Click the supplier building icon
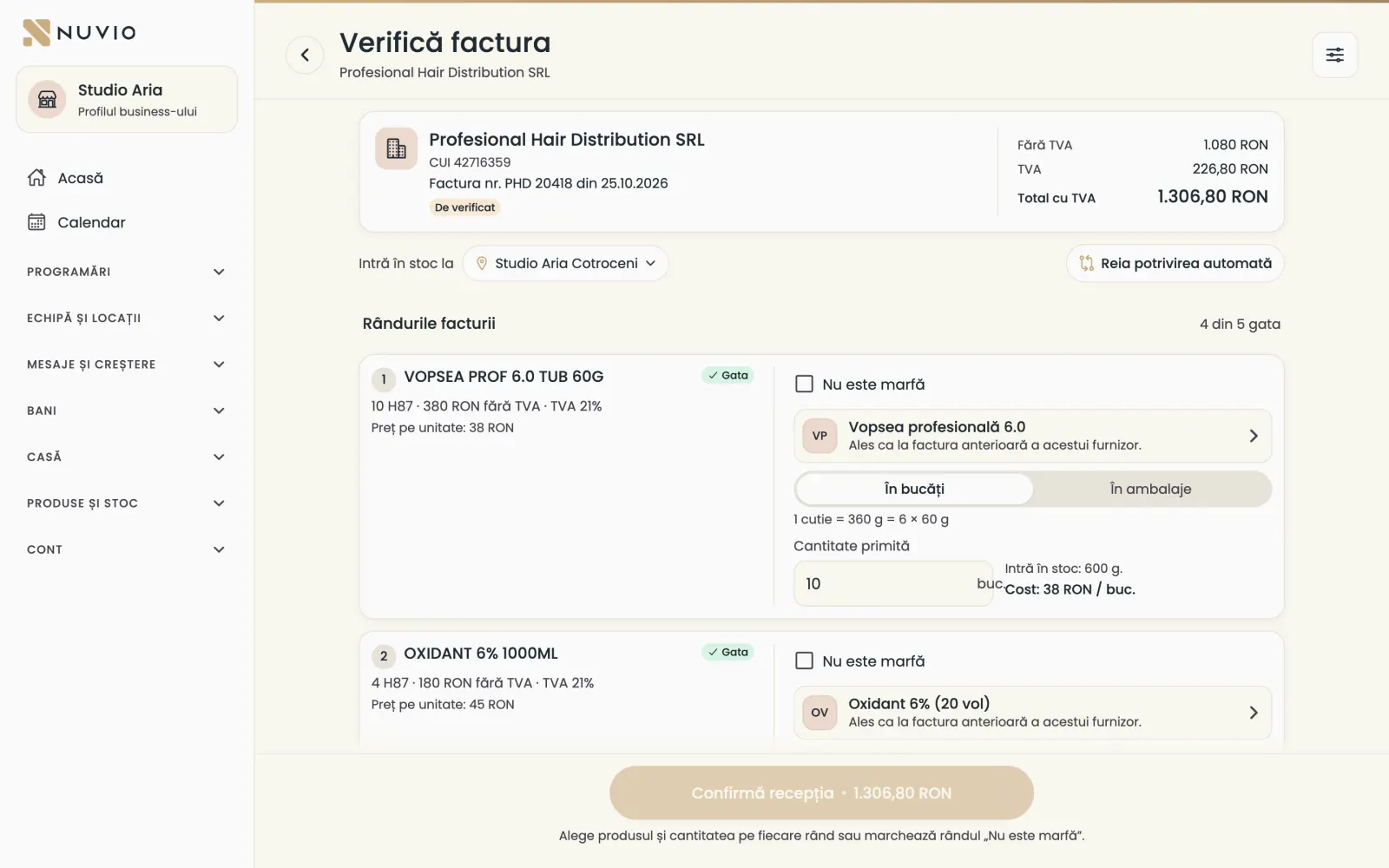This screenshot has width=1389, height=868. coord(397,148)
